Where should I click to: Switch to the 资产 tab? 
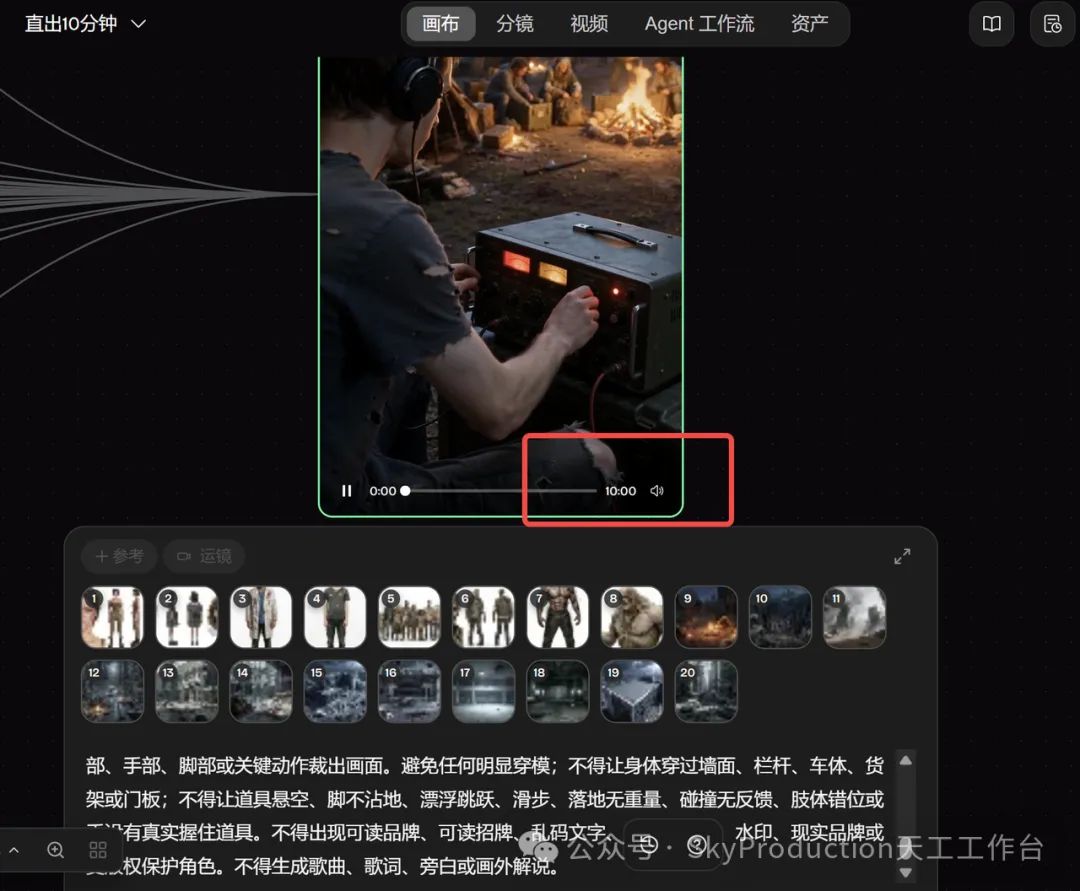pyautogui.click(x=809, y=24)
